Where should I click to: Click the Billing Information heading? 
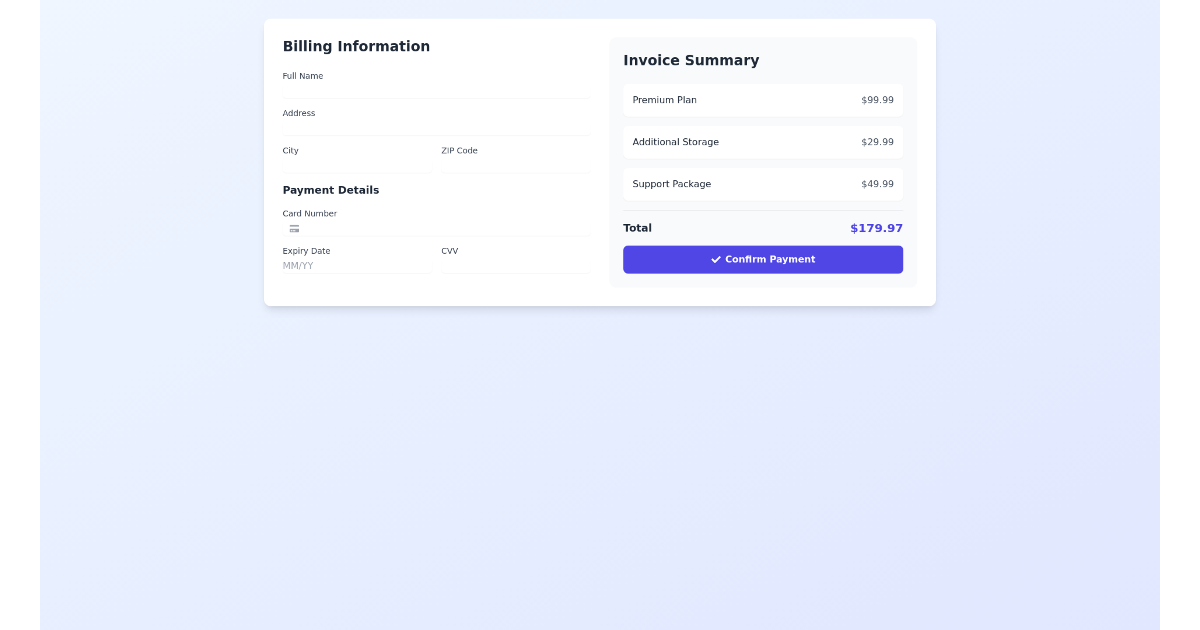(x=356, y=46)
